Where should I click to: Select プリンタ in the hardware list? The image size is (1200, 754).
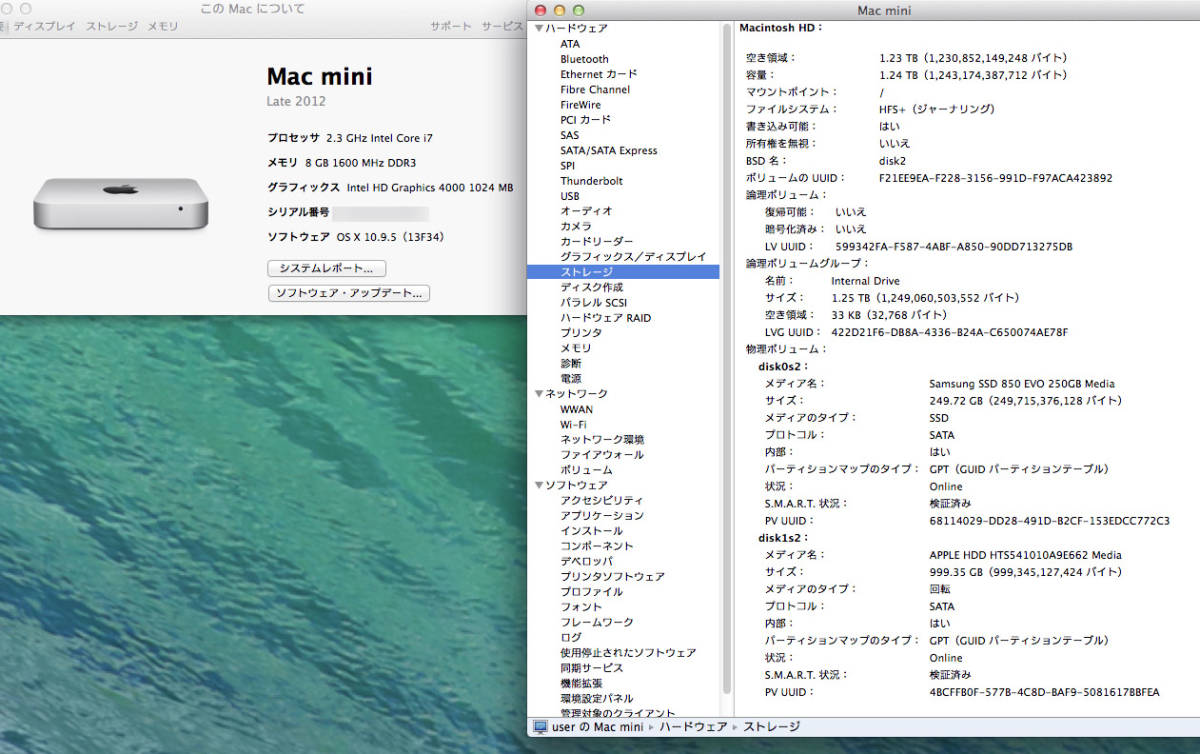pyautogui.click(x=581, y=333)
